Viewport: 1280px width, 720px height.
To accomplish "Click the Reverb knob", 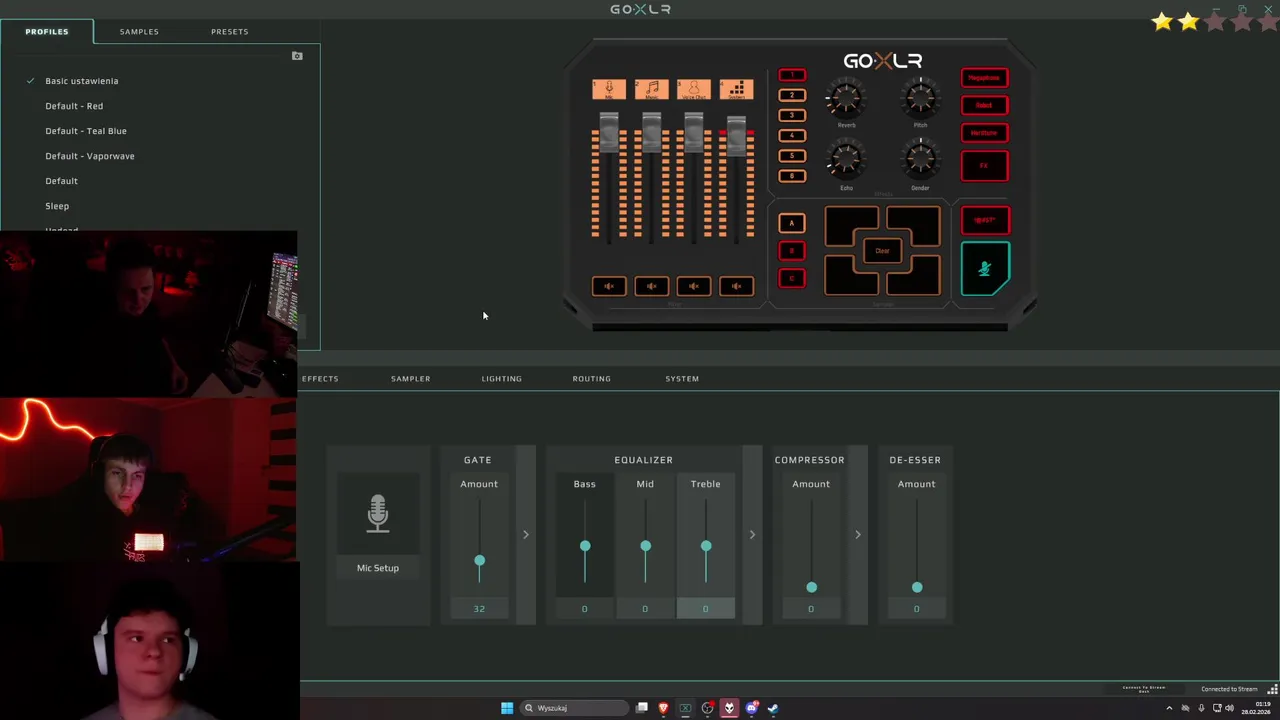I will (846, 99).
